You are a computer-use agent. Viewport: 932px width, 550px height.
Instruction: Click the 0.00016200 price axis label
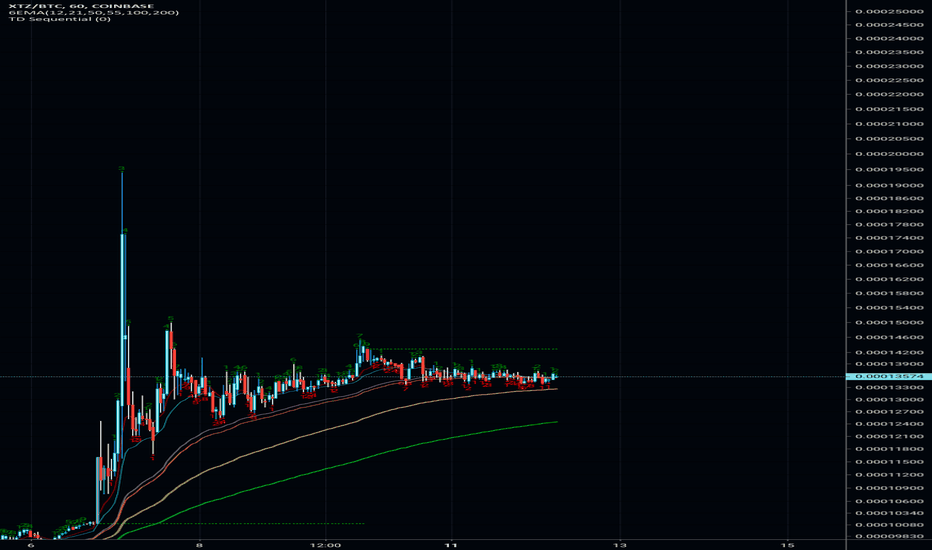[889, 279]
